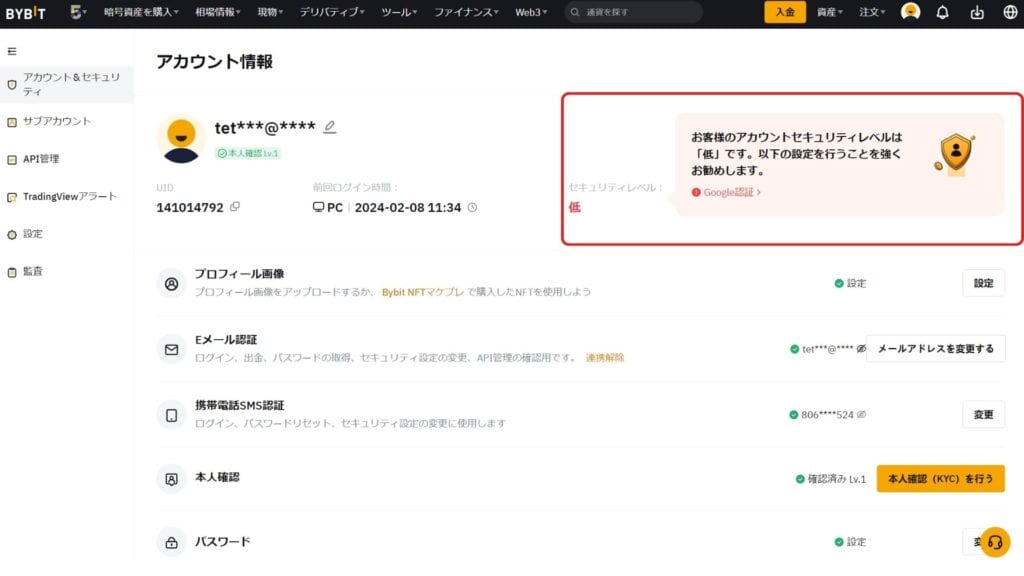Open the notifications bell
Viewport: 1024px width, 576px height.
942,12
